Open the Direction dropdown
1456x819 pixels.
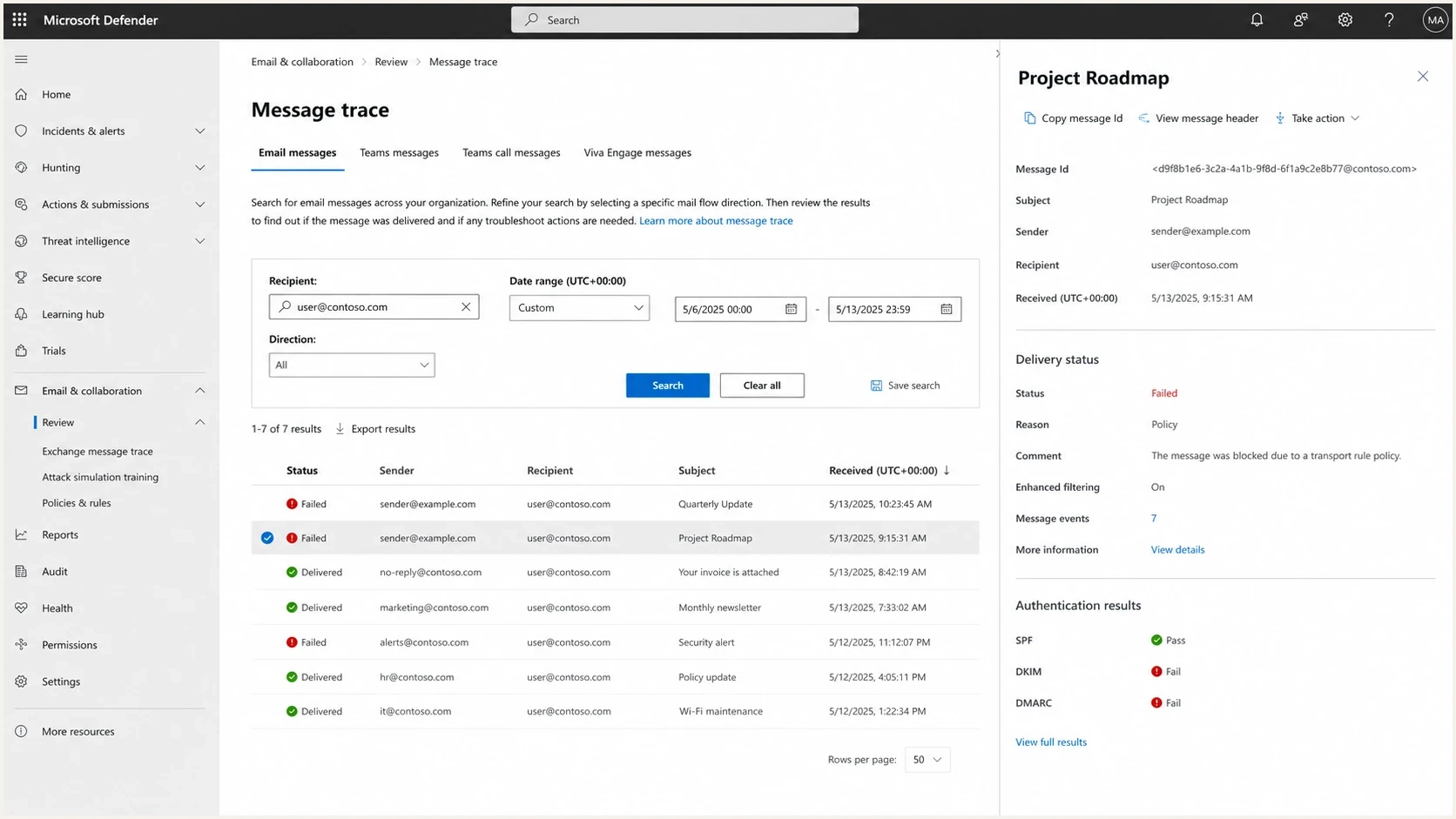pos(352,365)
